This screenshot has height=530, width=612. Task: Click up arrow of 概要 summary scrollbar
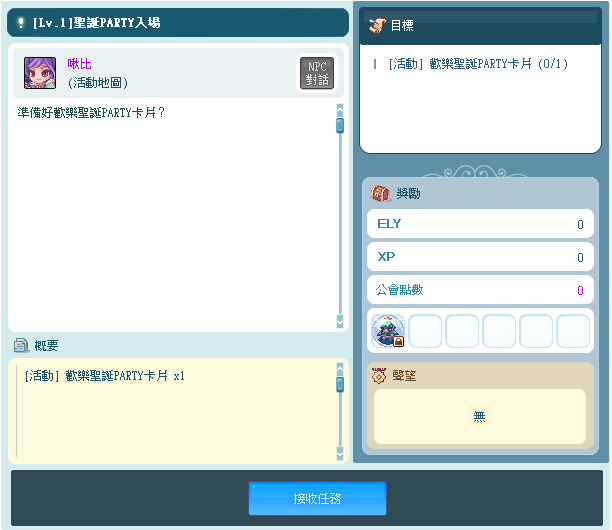pos(340,369)
